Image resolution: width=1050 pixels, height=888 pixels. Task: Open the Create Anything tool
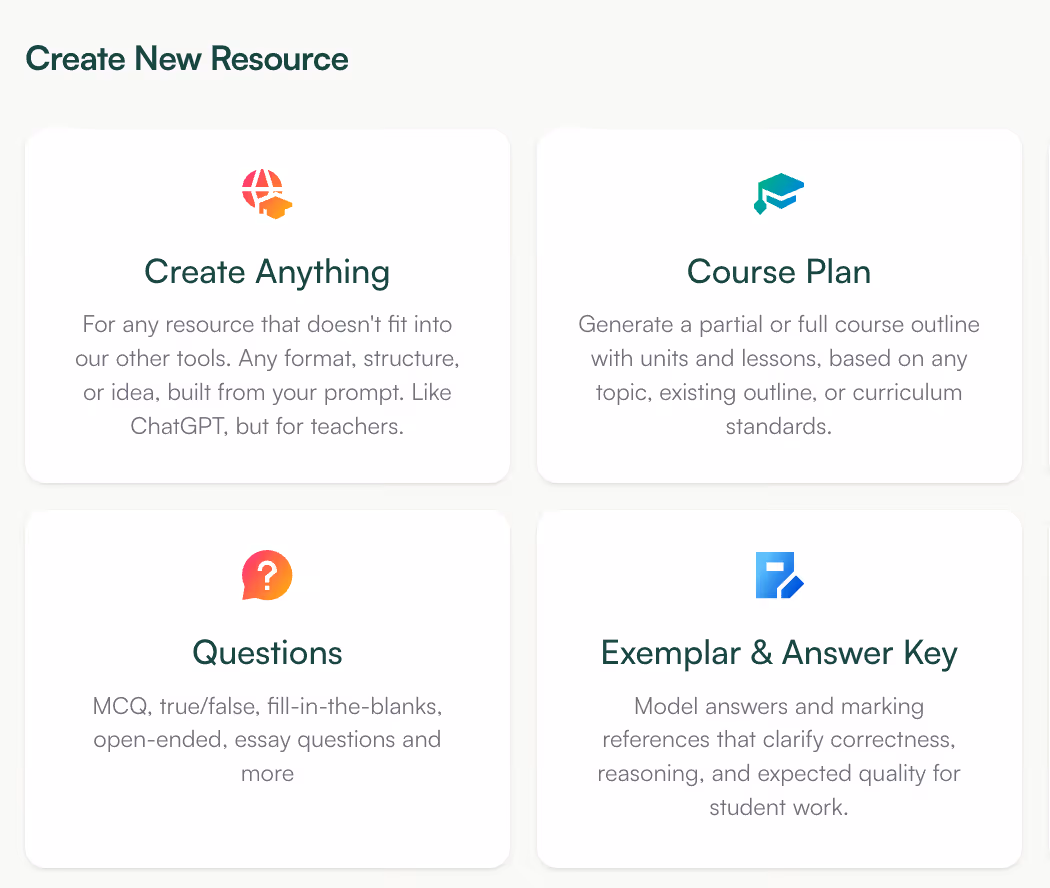pyautogui.click(x=266, y=306)
